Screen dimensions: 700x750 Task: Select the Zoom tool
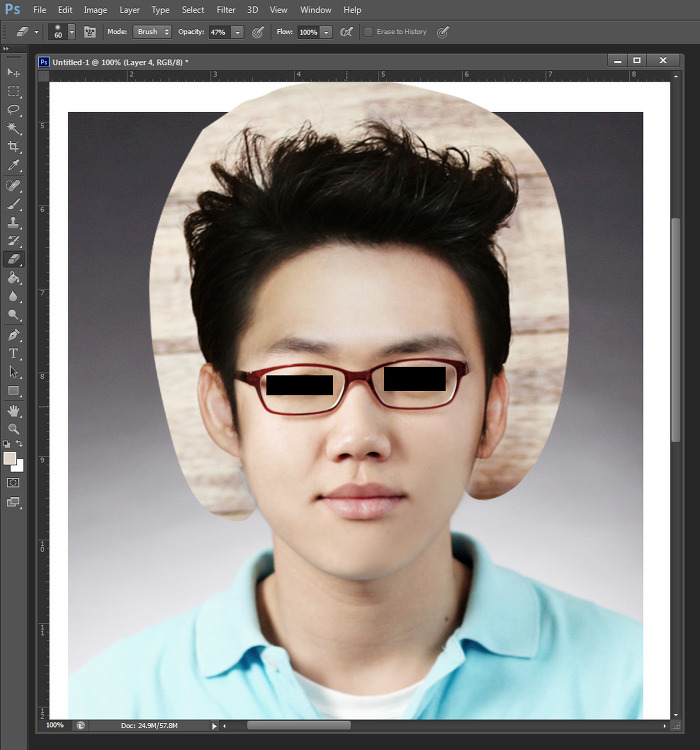point(13,429)
